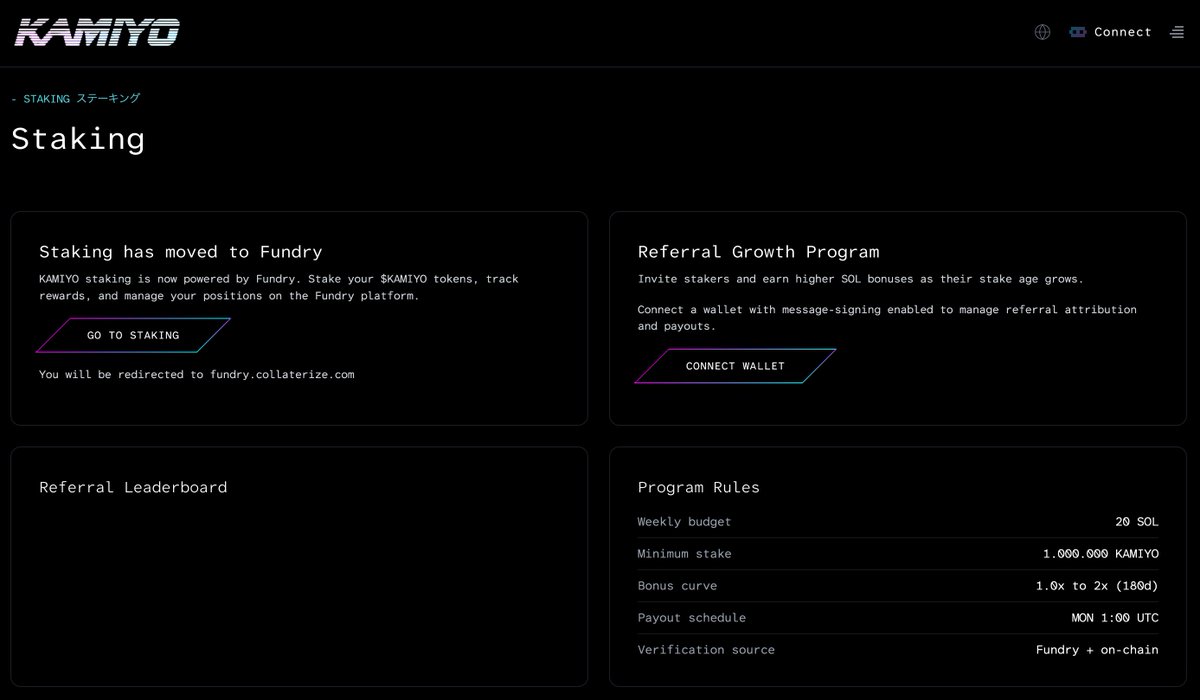Click the GO TO STAKING button
This screenshot has width=1200, height=700.
pos(133,335)
